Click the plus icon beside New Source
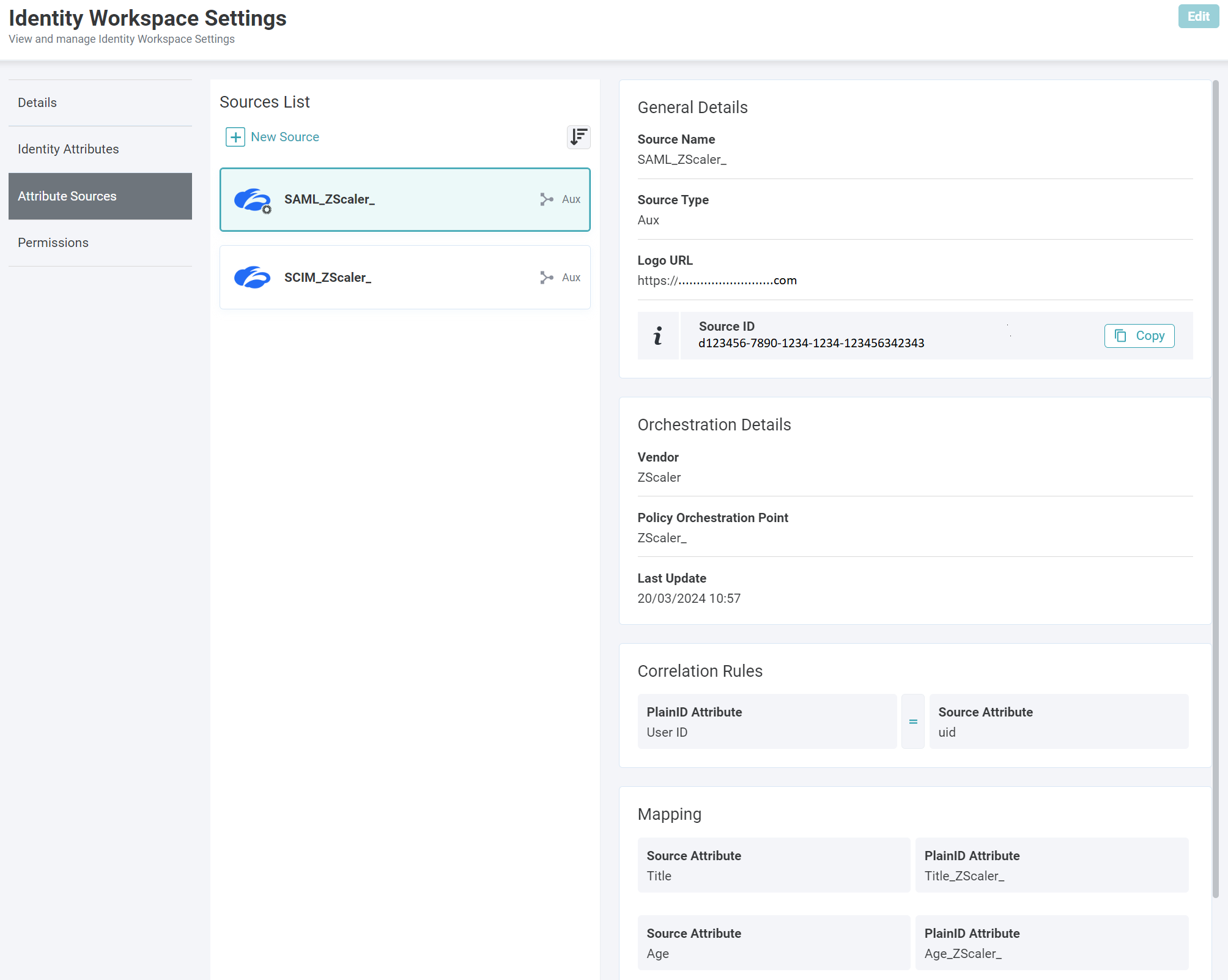This screenshot has width=1228, height=980. click(235, 137)
